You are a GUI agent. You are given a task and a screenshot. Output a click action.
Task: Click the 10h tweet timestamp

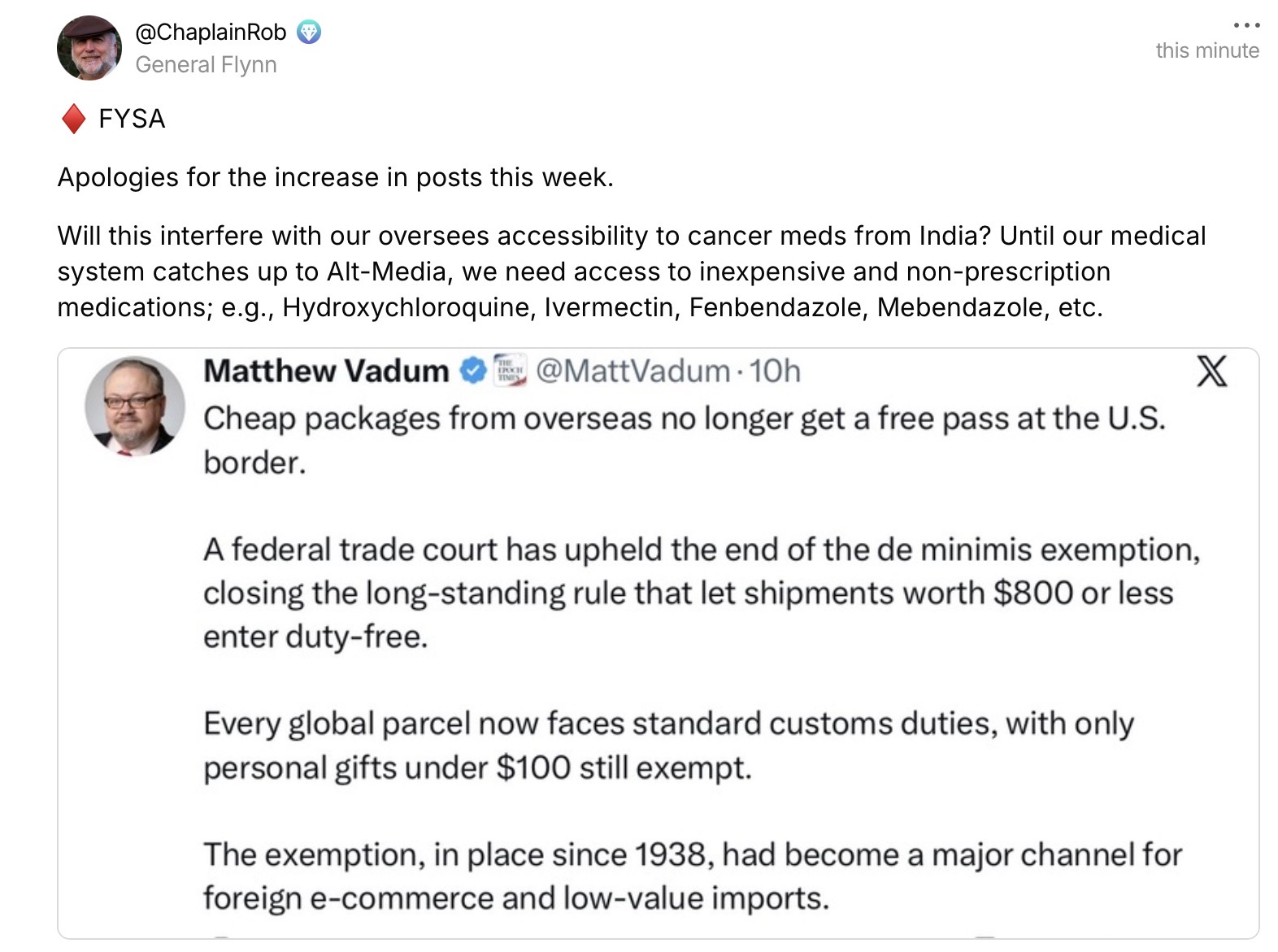point(775,371)
